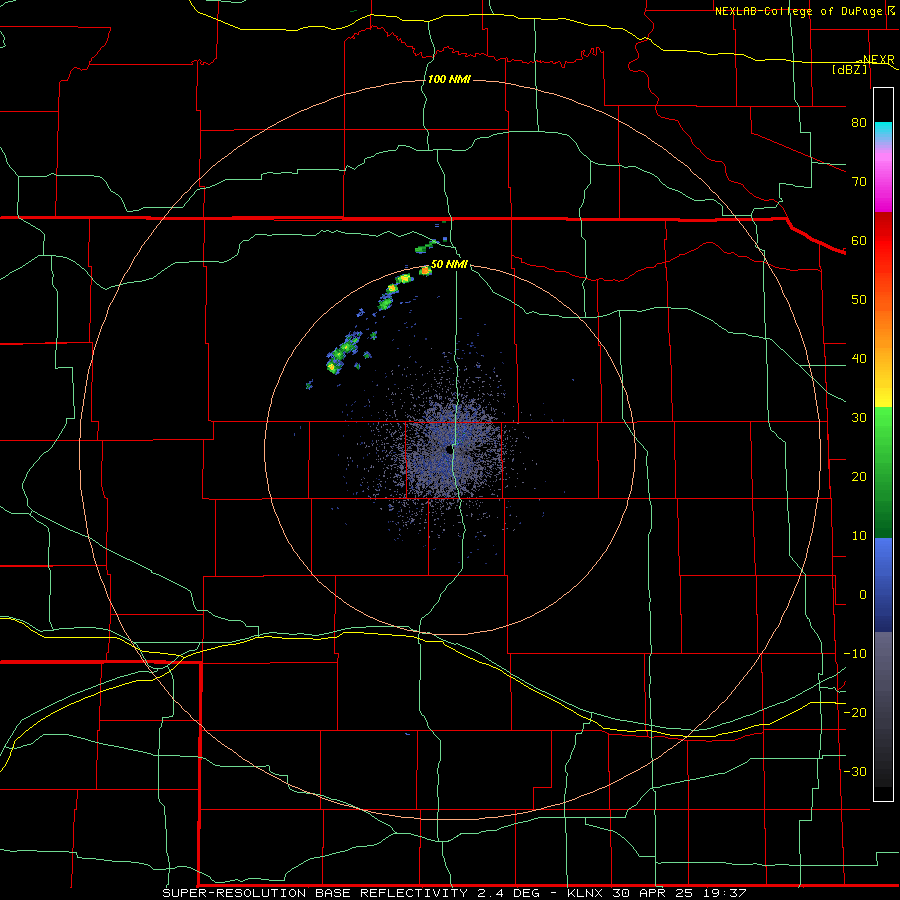
Task: Click the black radar site dot at ring center
Action: pyautogui.click(x=449, y=449)
